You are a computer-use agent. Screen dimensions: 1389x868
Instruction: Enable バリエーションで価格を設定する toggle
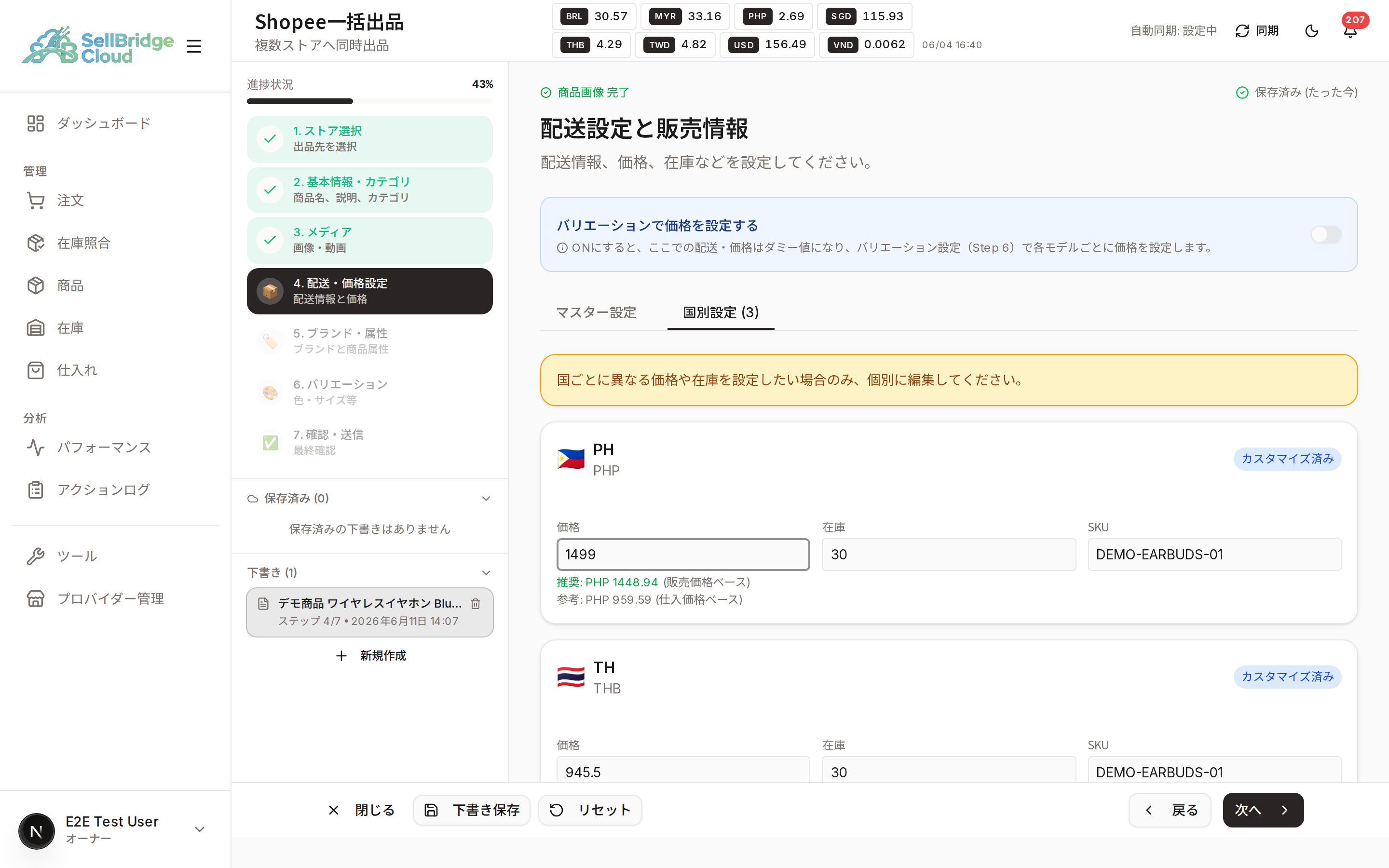[1326, 234]
